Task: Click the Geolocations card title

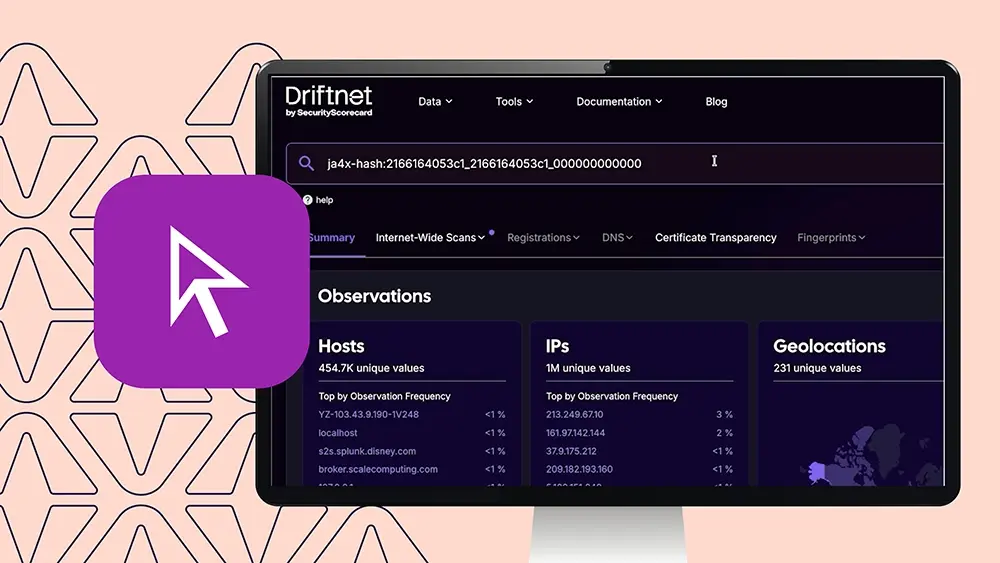Action: [x=829, y=346]
